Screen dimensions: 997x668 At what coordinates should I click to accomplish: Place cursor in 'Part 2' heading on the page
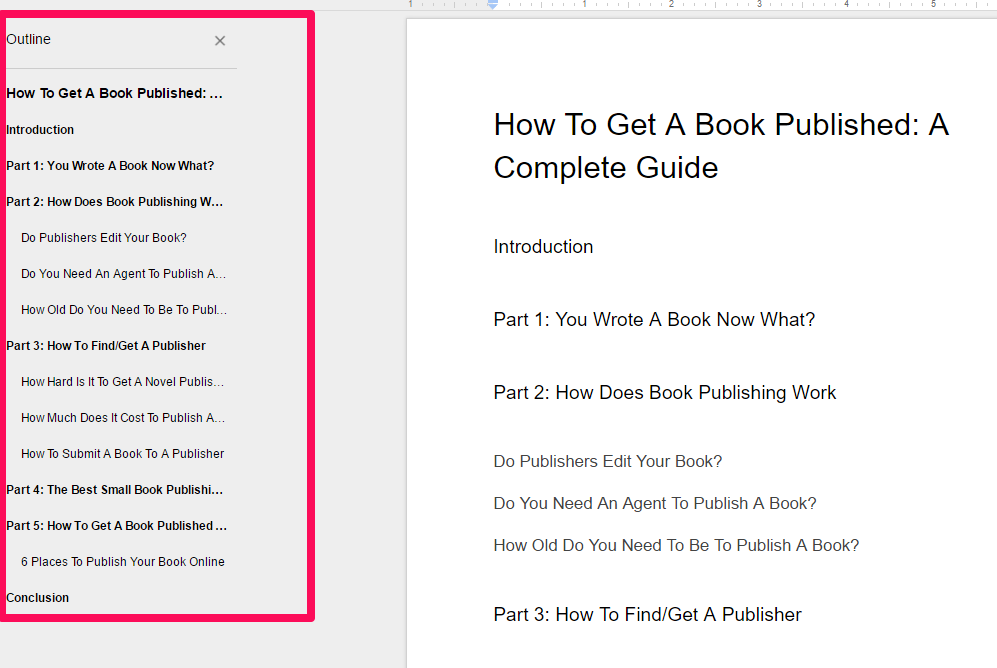pyautogui.click(x=665, y=393)
